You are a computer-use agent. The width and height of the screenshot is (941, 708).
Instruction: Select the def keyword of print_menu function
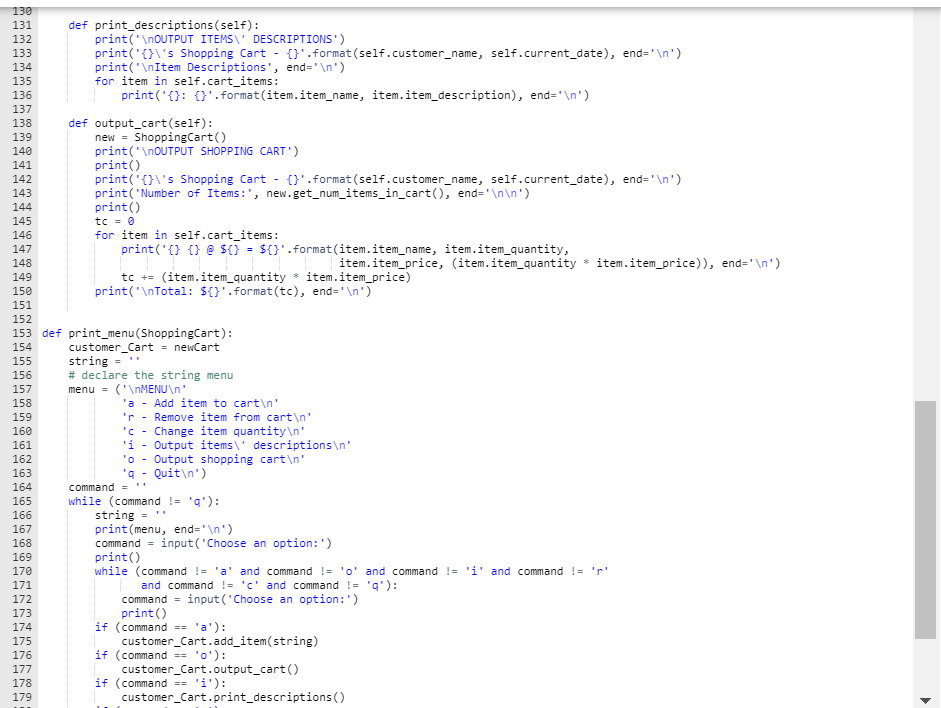[51, 333]
